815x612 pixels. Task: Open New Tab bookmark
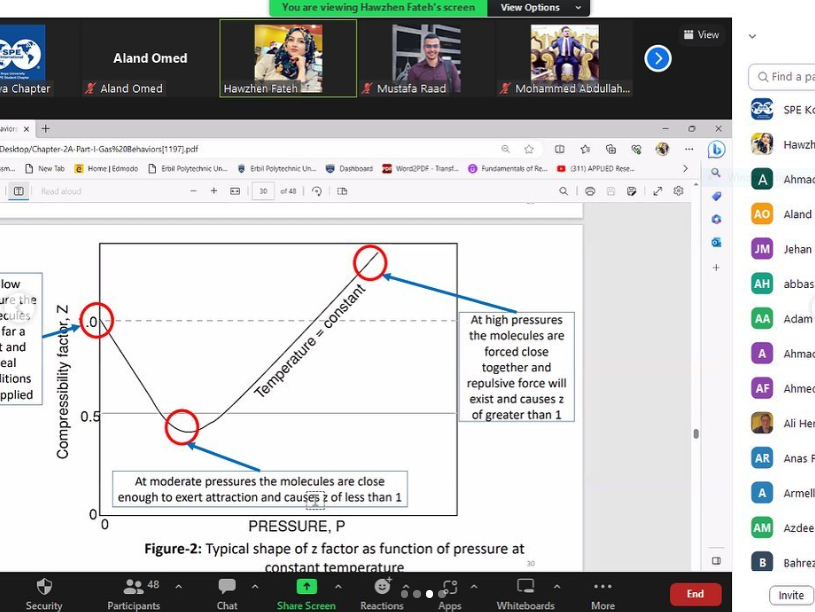(45, 168)
